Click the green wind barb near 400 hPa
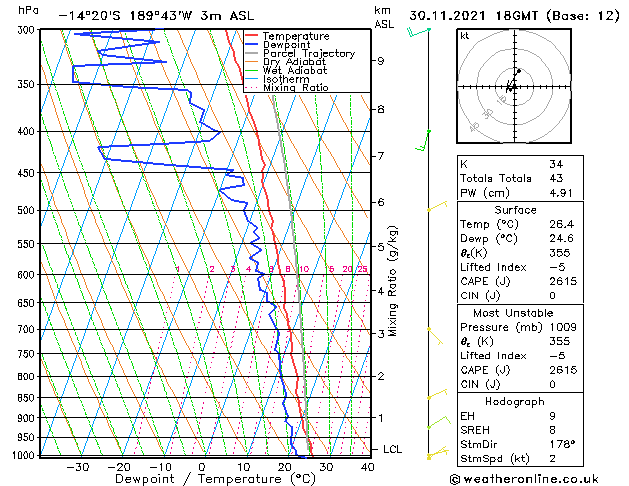Image resolution: width=629 pixels, height=486 pixels. tap(423, 140)
